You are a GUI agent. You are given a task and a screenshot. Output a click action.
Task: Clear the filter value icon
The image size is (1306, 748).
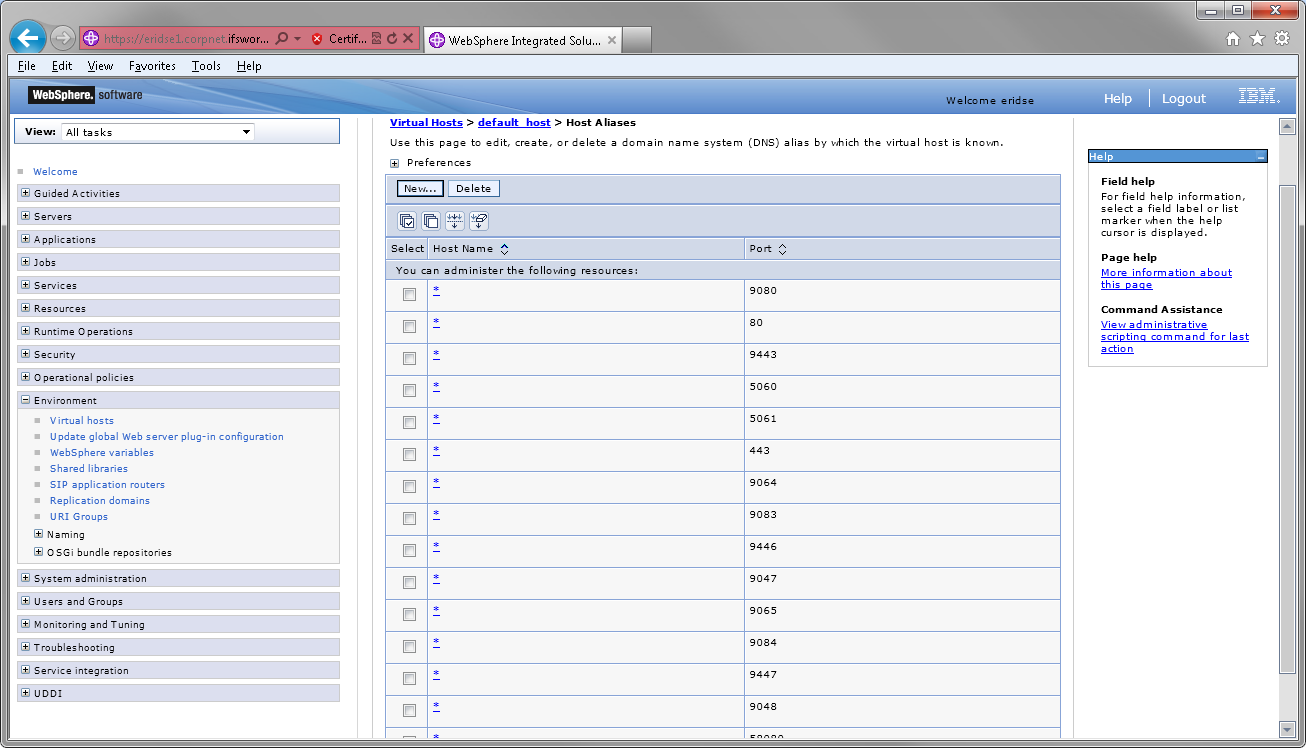click(479, 221)
